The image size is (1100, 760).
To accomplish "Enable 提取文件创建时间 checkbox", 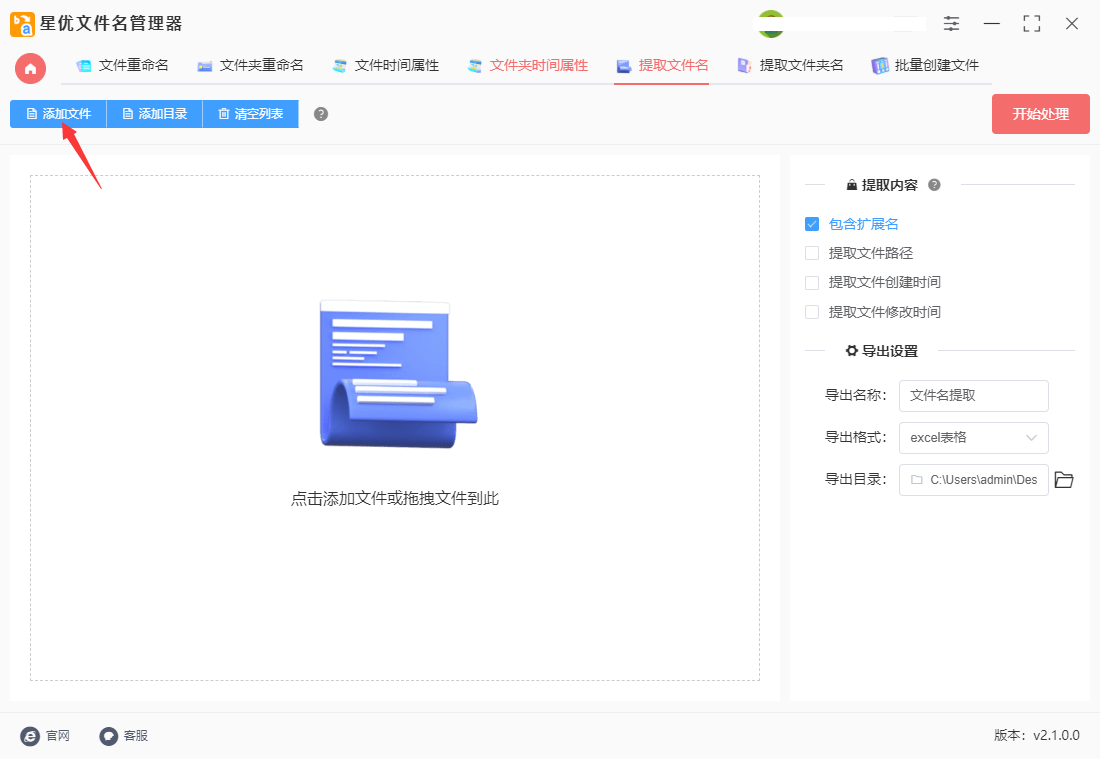I will [812, 283].
